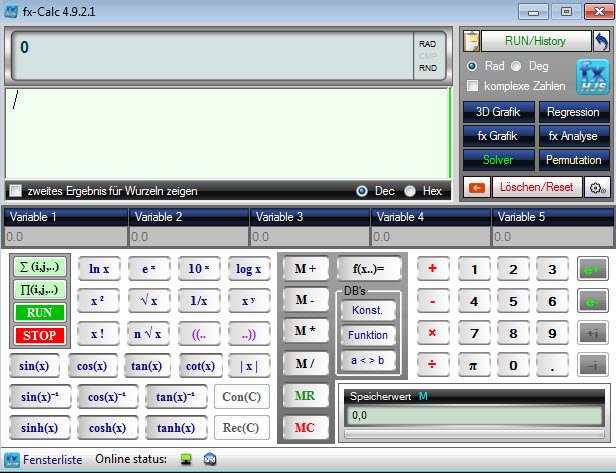Click the a < > b button
The width and height of the screenshot is (616, 473).
[368, 360]
